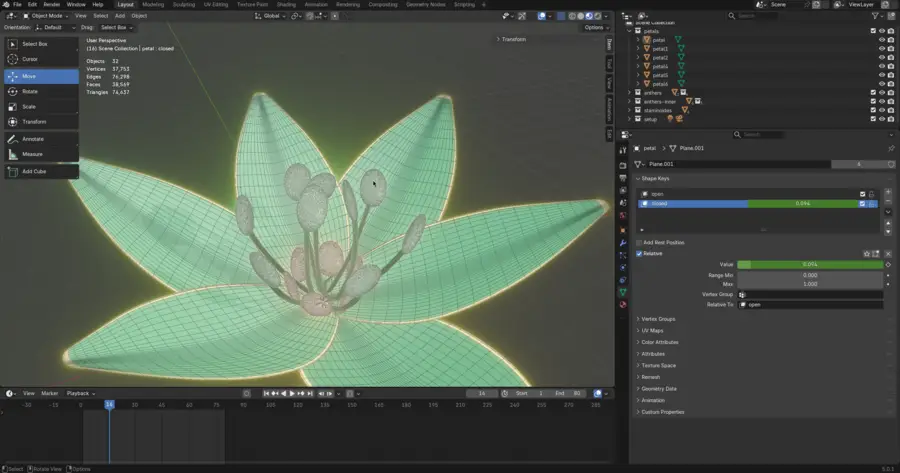Untick the Relative shape keys checkbox
The image size is (900, 473).
point(639,254)
